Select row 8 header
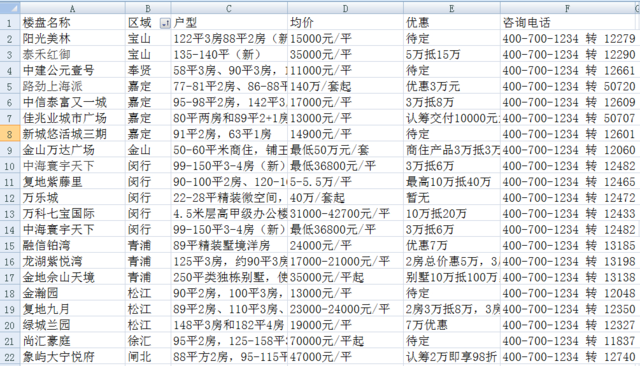 coord(10,134)
